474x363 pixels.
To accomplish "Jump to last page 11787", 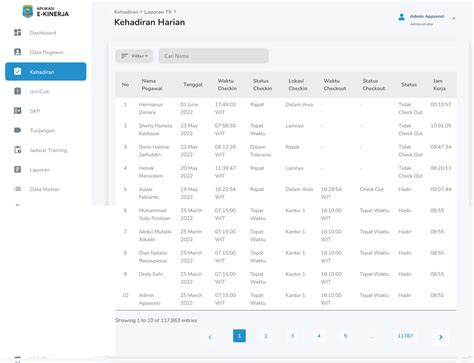I will pyautogui.click(x=405, y=336).
